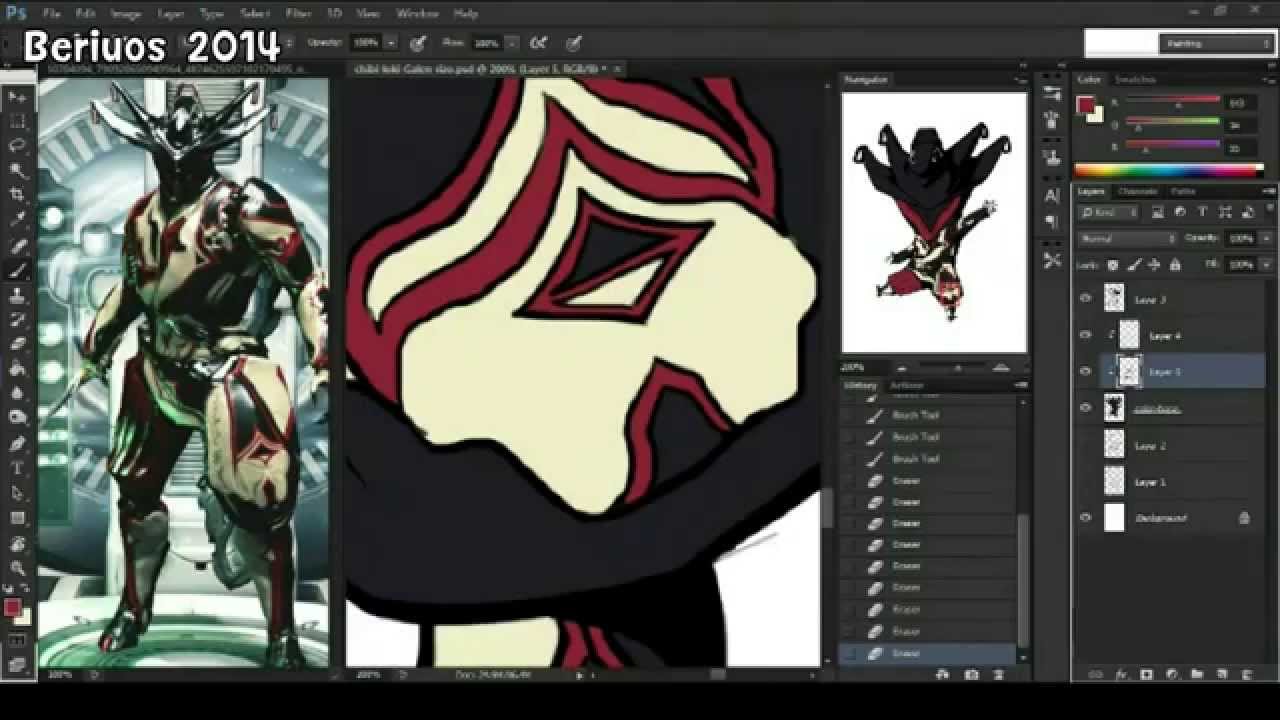
Task: Add a layer mask from the Layers panel bottom
Action: pyautogui.click(x=1147, y=675)
